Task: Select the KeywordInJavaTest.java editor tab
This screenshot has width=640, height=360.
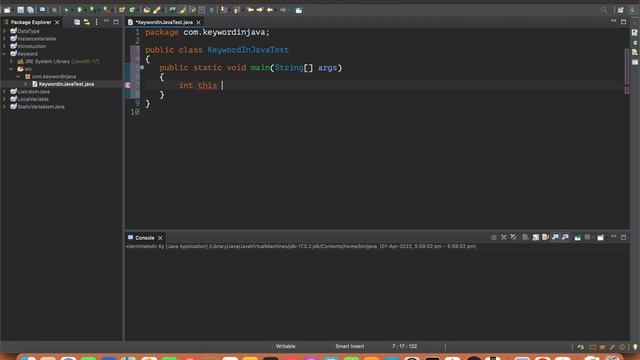Action: pos(164,22)
